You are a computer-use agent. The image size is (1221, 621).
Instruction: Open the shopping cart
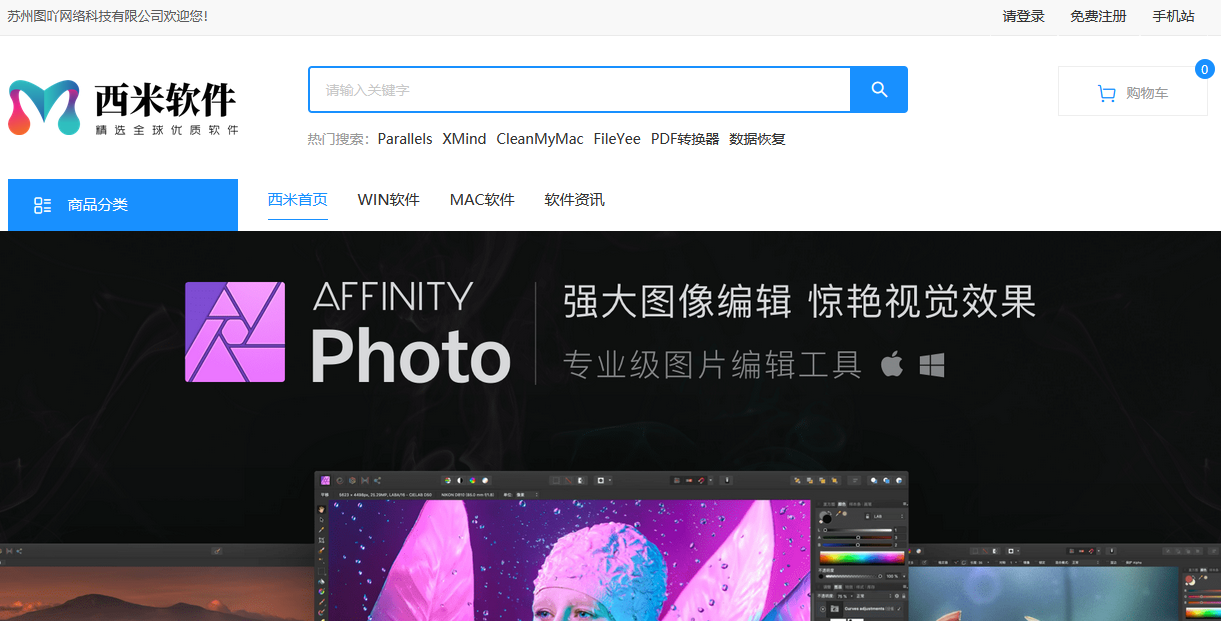[x=1133, y=90]
